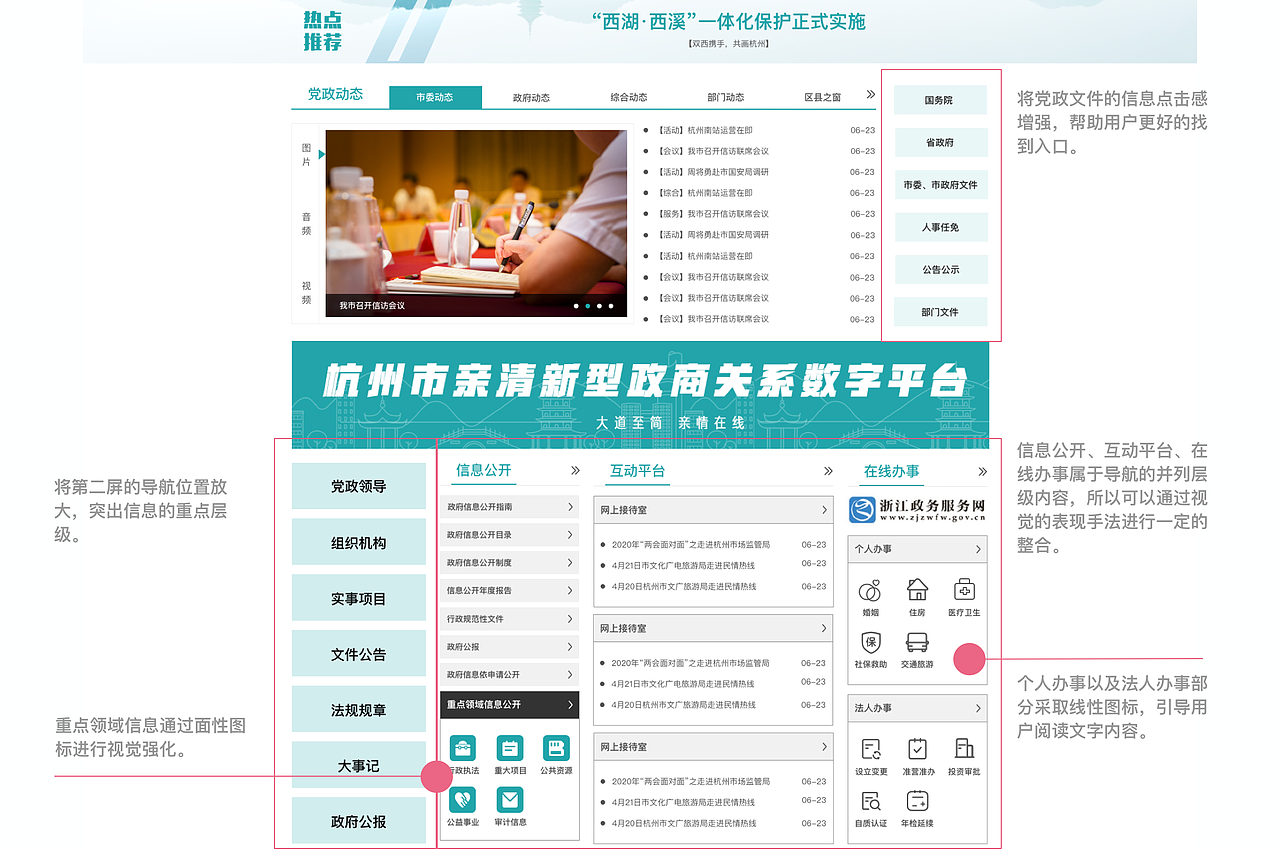This screenshot has width=1280, height=849.
Task: Select the 社保救助 shield icon
Action: pyautogui.click(x=870, y=642)
